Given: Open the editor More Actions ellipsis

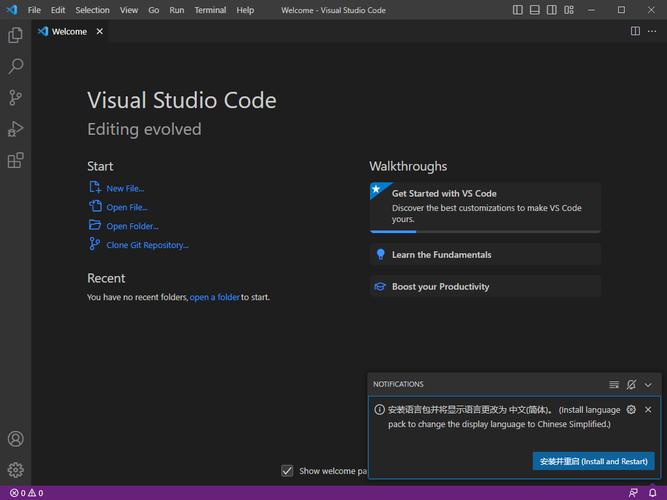Looking at the screenshot, I should point(652,31).
